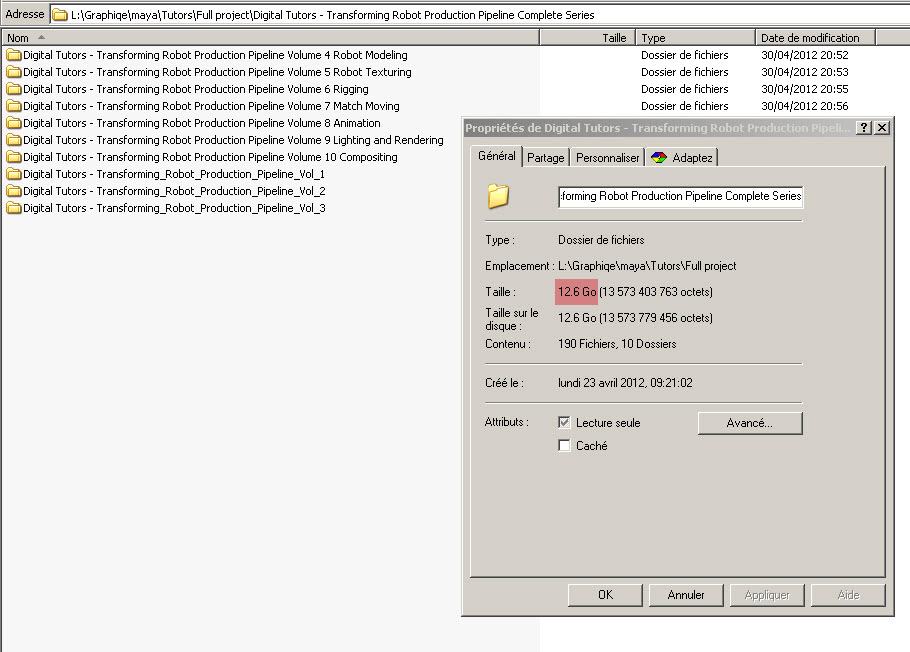Click the Dossier de fichiers type for Volume 6
Screen dimensions: 910x652
(x=685, y=89)
